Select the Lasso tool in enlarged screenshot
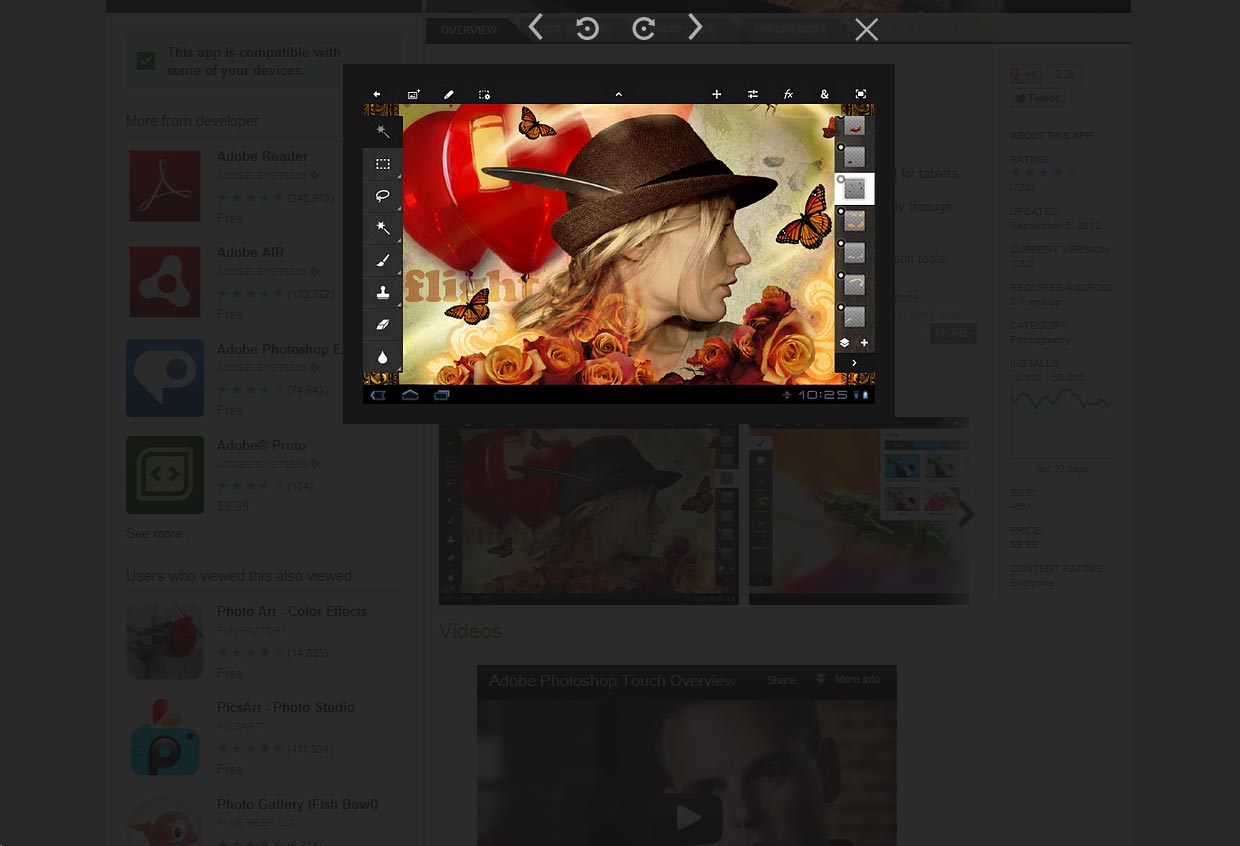This screenshot has width=1240, height=846. point(382,196)
